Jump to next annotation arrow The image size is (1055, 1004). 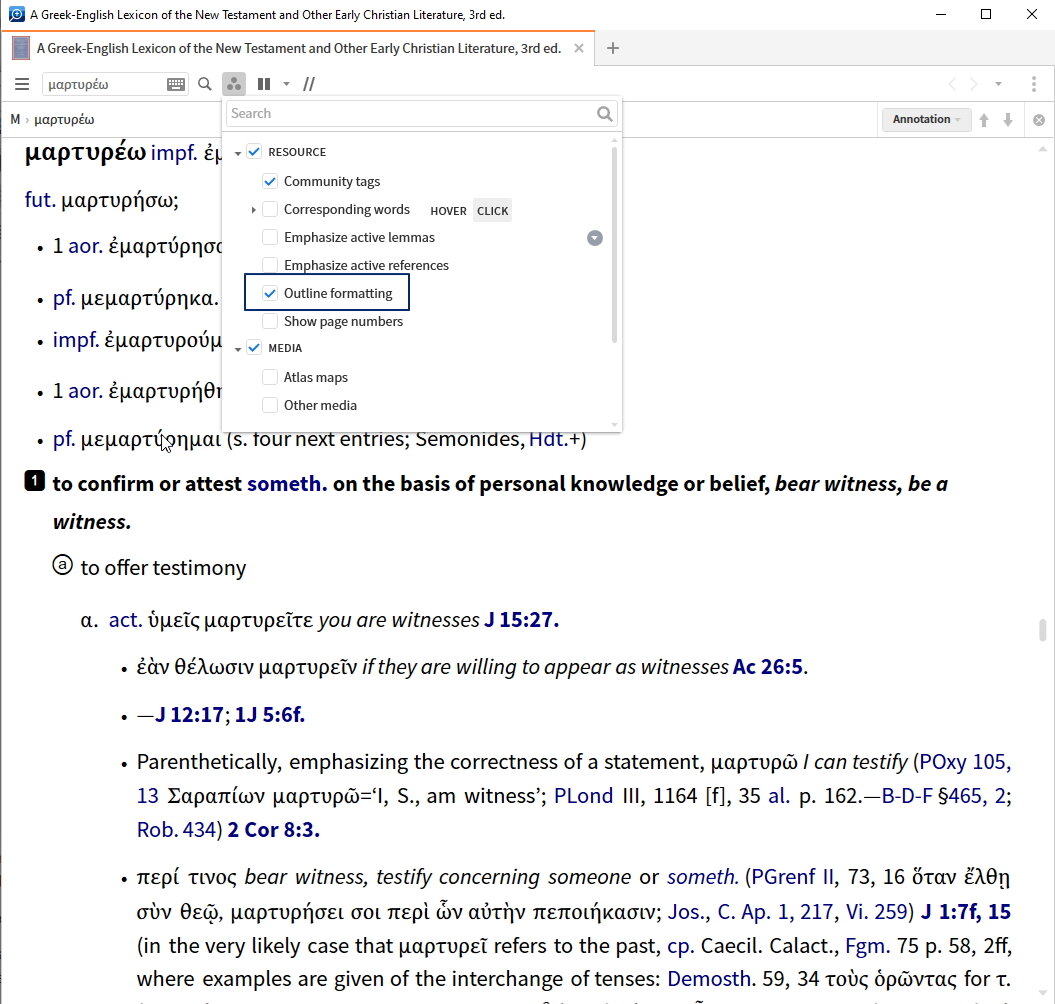click(x=1008, y=120)
